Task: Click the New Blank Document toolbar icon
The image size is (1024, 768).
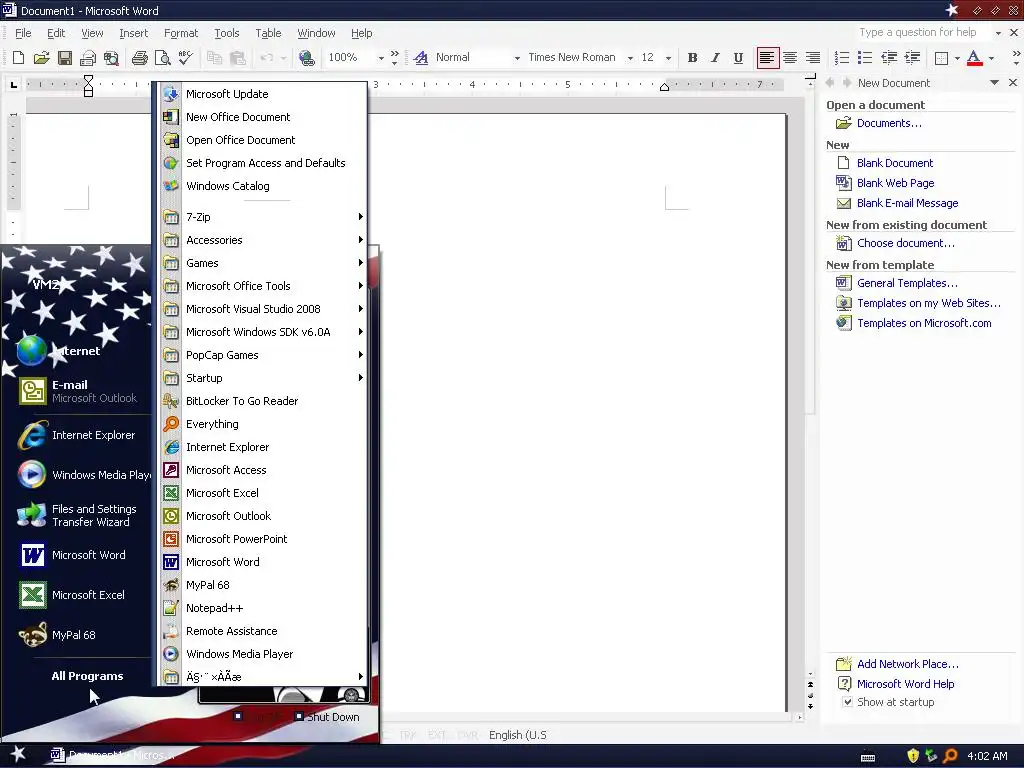Action: (x=19, y=57)
